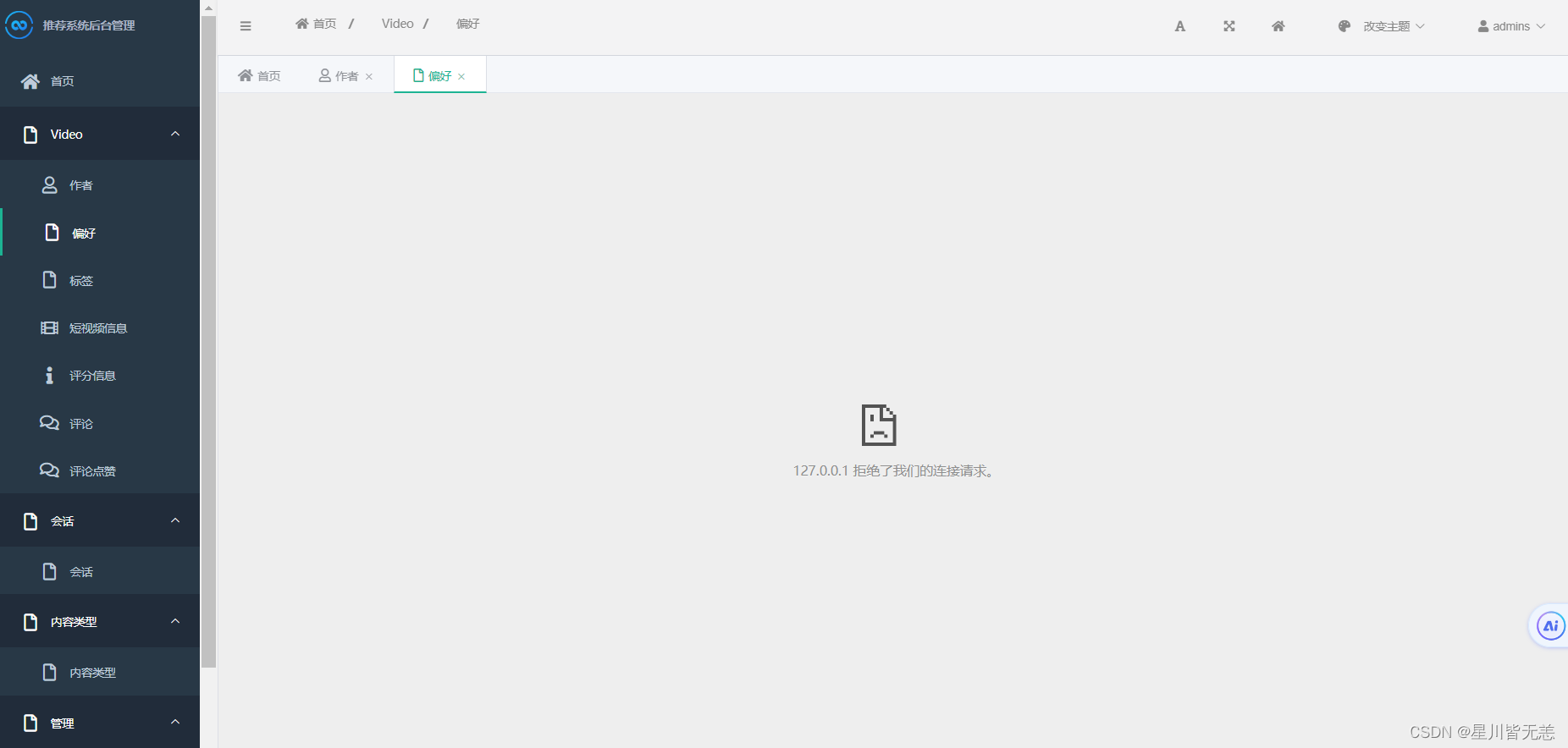The width and height of the screenshot is (1568, 748).
Task: Close the 作者 tab
Action: point(369,77)
